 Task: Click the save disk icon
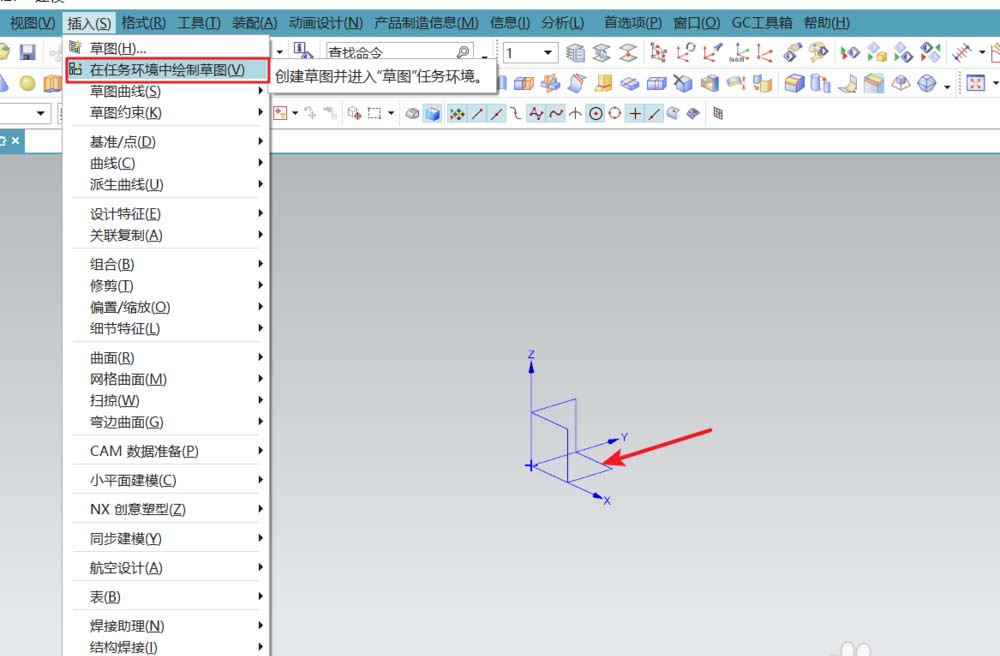click(x=28, y=52)
